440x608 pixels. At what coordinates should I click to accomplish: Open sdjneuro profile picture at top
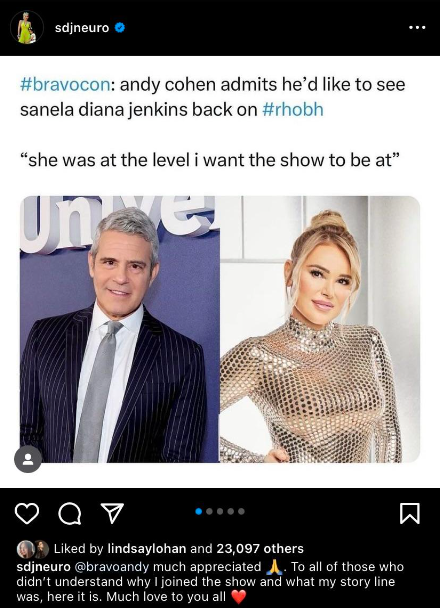[x=27, y=27]
